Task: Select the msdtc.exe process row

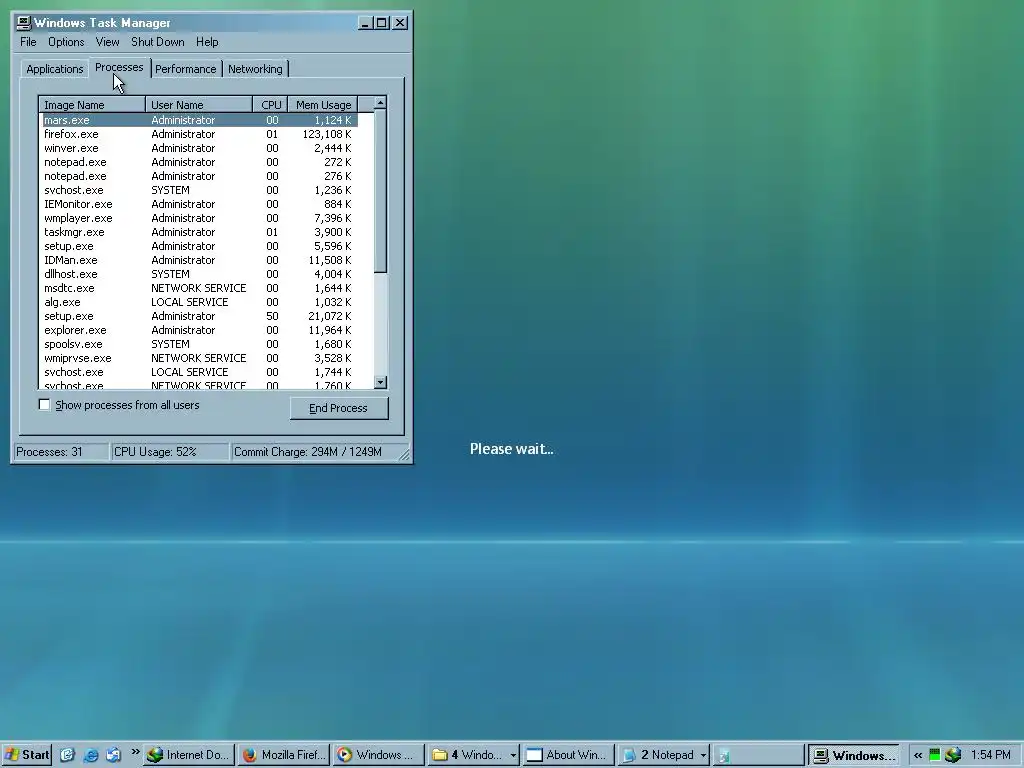Action: [x=199, y=288]
